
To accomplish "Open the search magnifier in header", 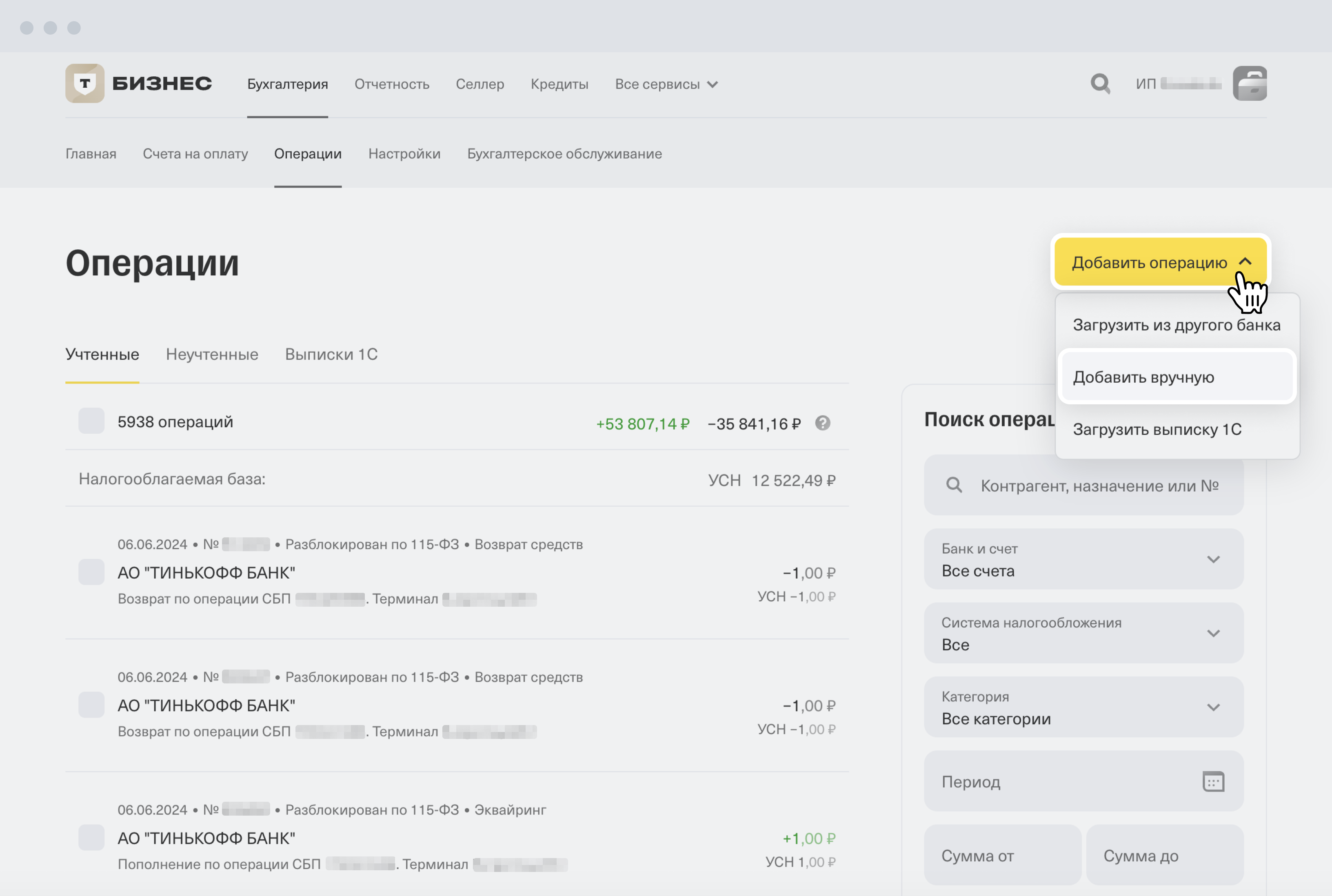I will coord(1100,84).
